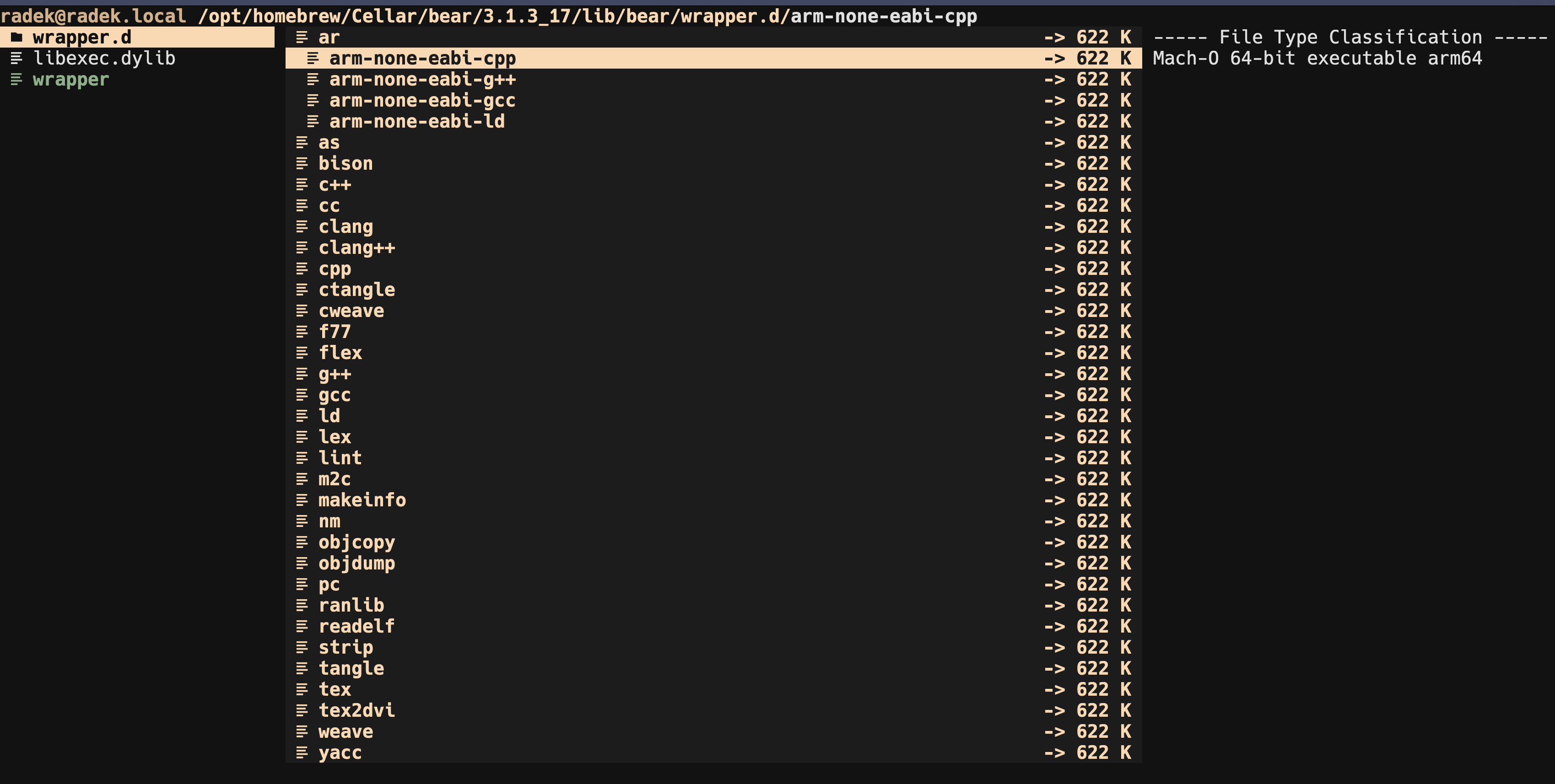Click the file icon beside libexec.dylib
Image resolution: width=1555 pixels, height=784 pixels.
click(x=17, y=59)
